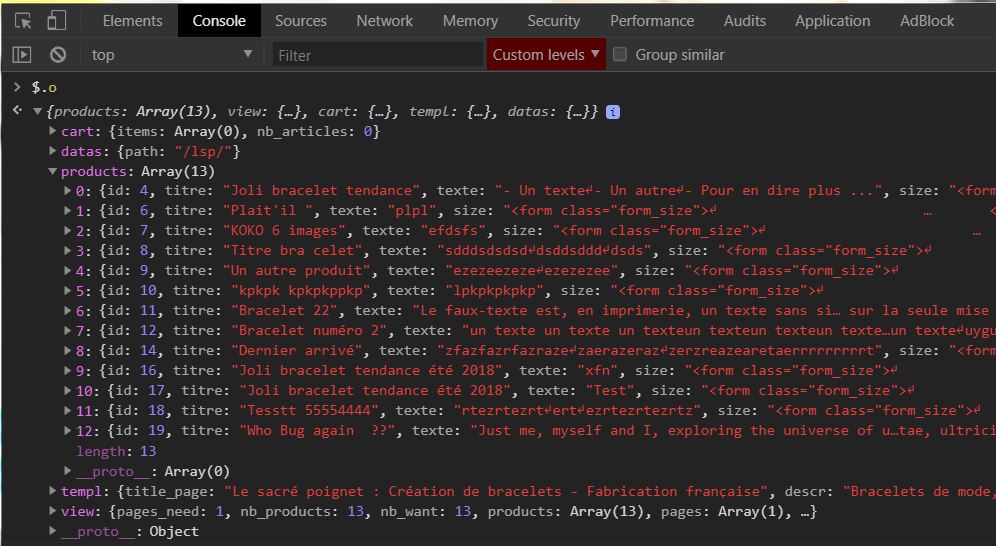Click the inspect element picker icon
The height and width of the screenshot is (546, 996).
point(23,21)
